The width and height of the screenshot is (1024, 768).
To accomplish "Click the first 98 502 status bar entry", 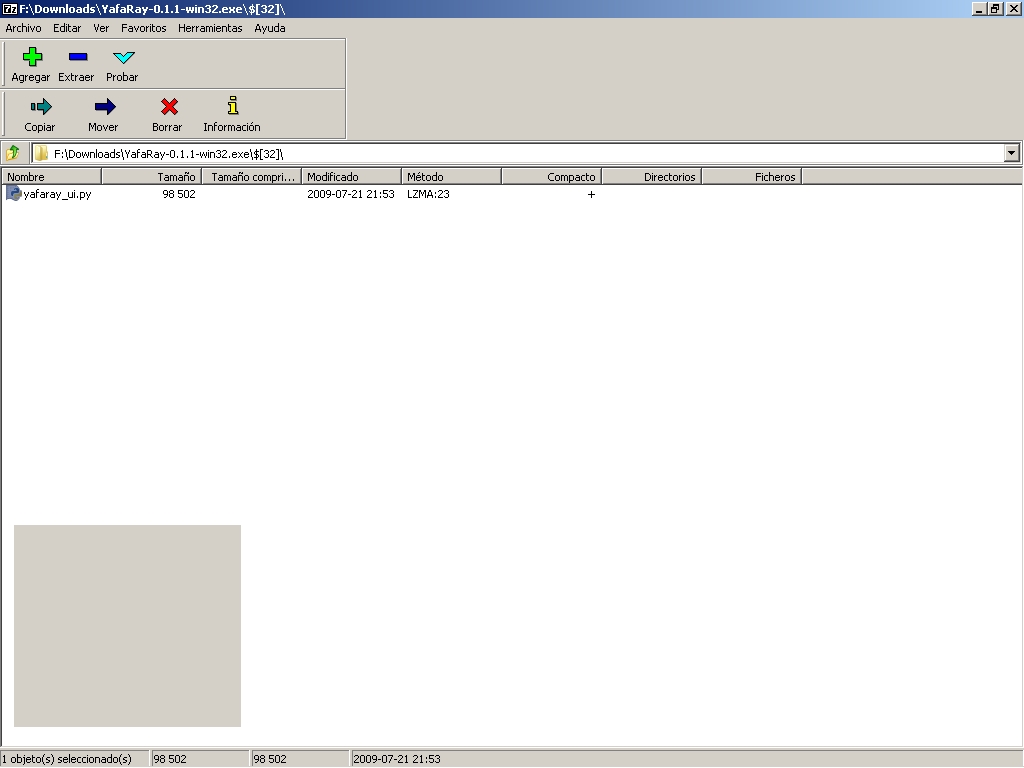I will click(x=170, y=759).
